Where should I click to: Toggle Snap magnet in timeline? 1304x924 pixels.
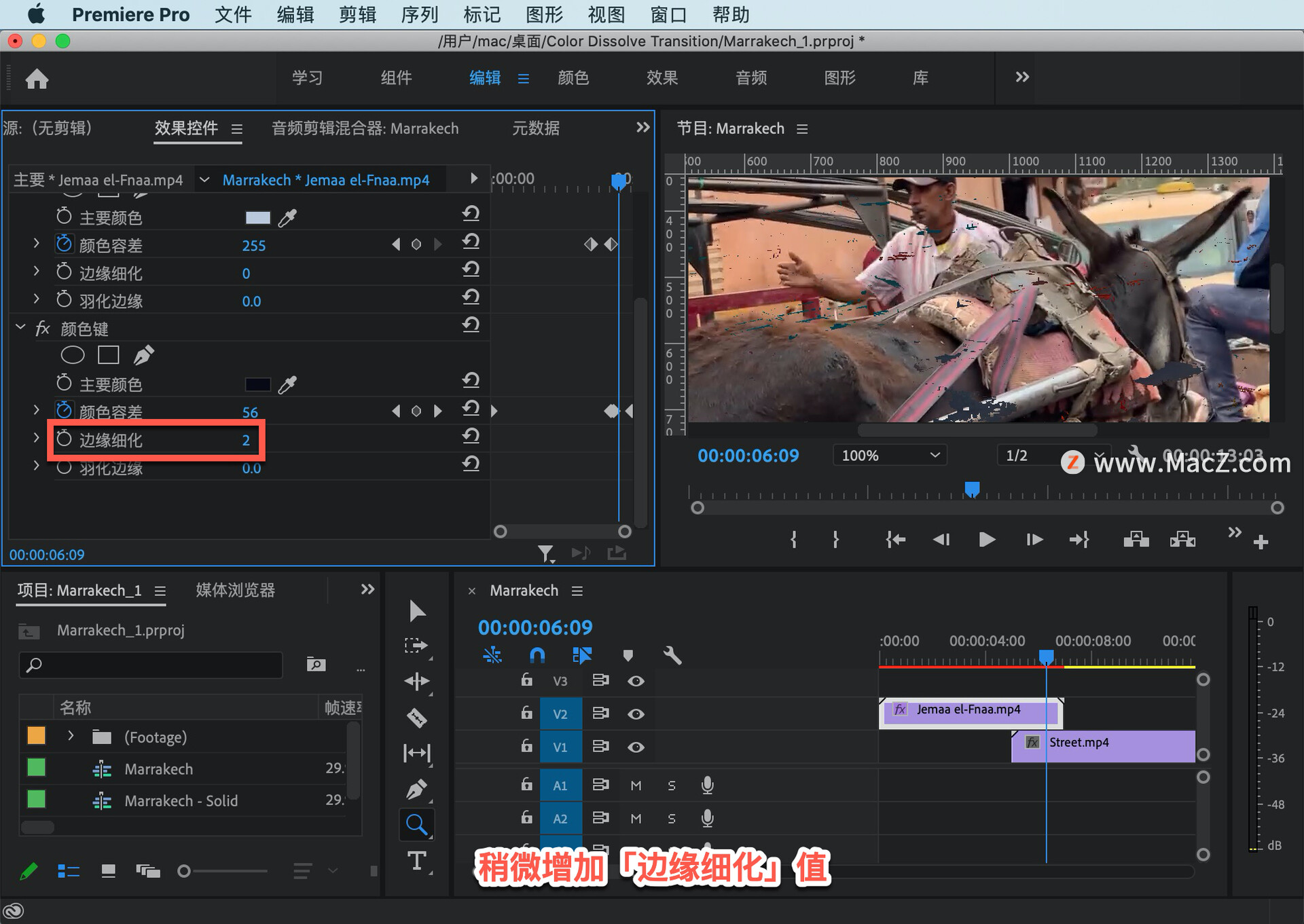[x=537, y=655]
